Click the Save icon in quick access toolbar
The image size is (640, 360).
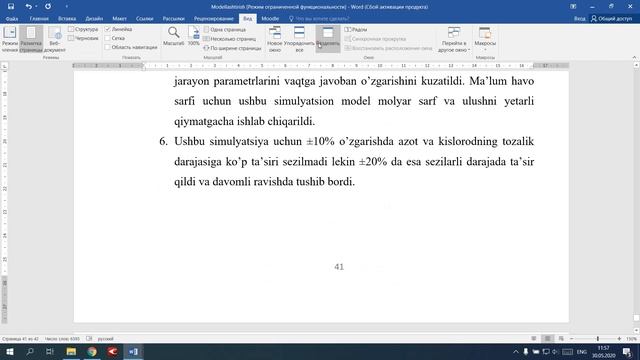(x=11, y=7)
